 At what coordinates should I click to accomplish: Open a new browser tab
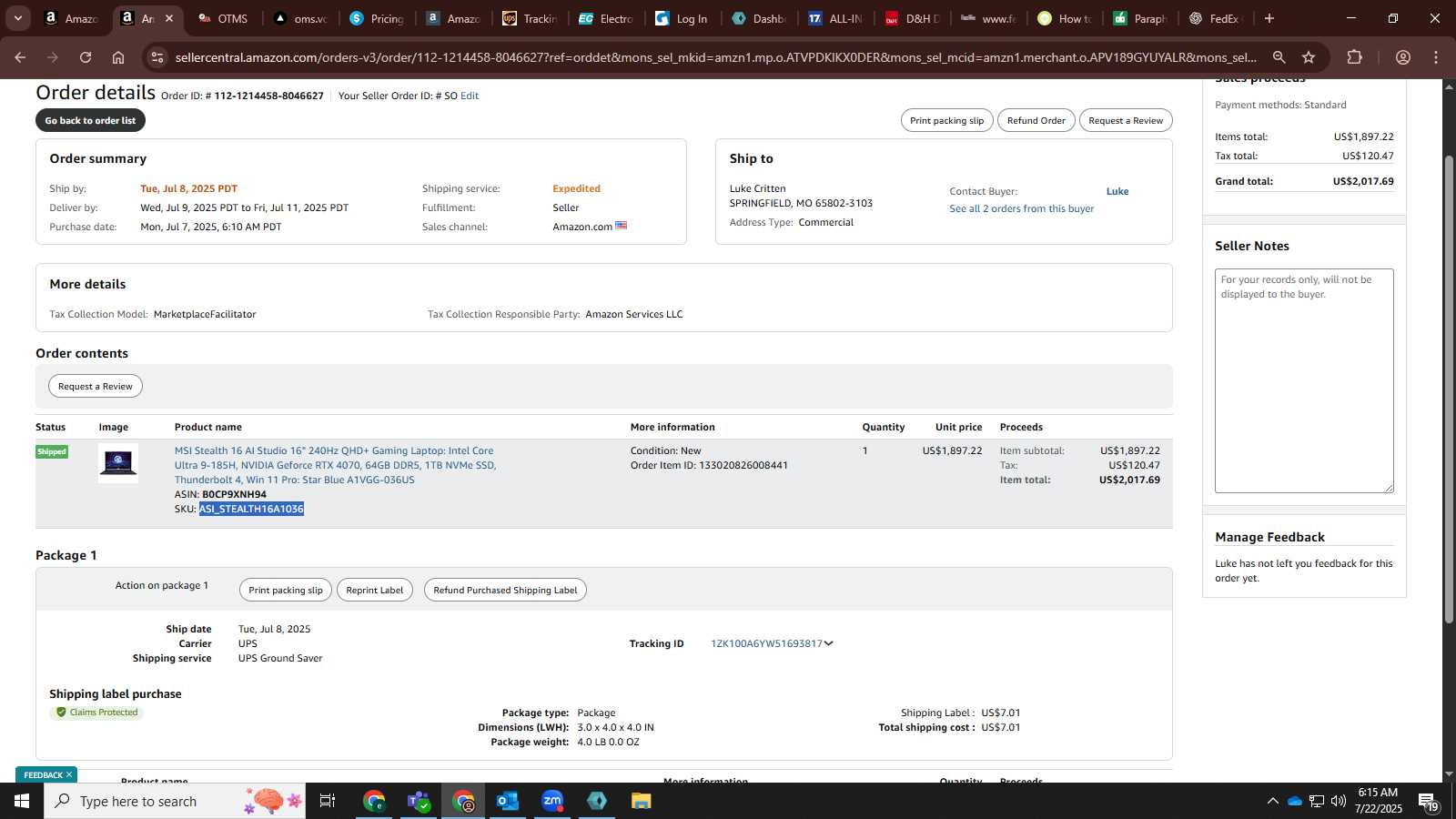(1269, 18)
